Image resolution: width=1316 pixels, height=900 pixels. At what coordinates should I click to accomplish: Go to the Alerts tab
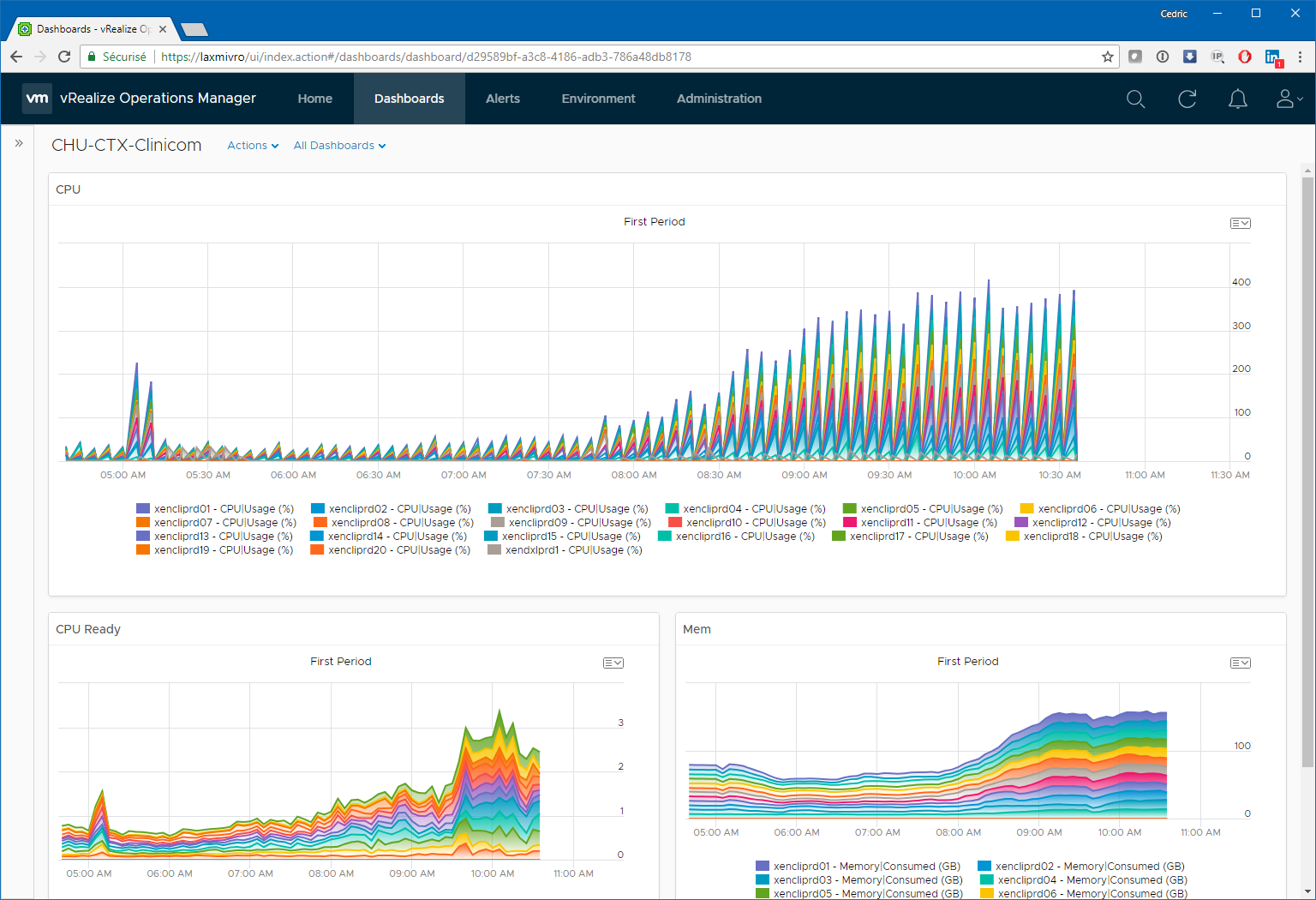pos(503,99)
